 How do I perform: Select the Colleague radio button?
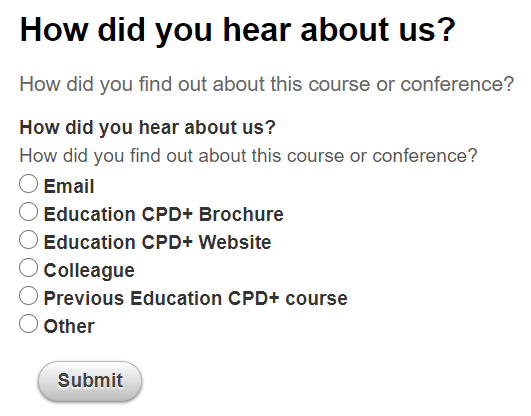pos(28,268)
